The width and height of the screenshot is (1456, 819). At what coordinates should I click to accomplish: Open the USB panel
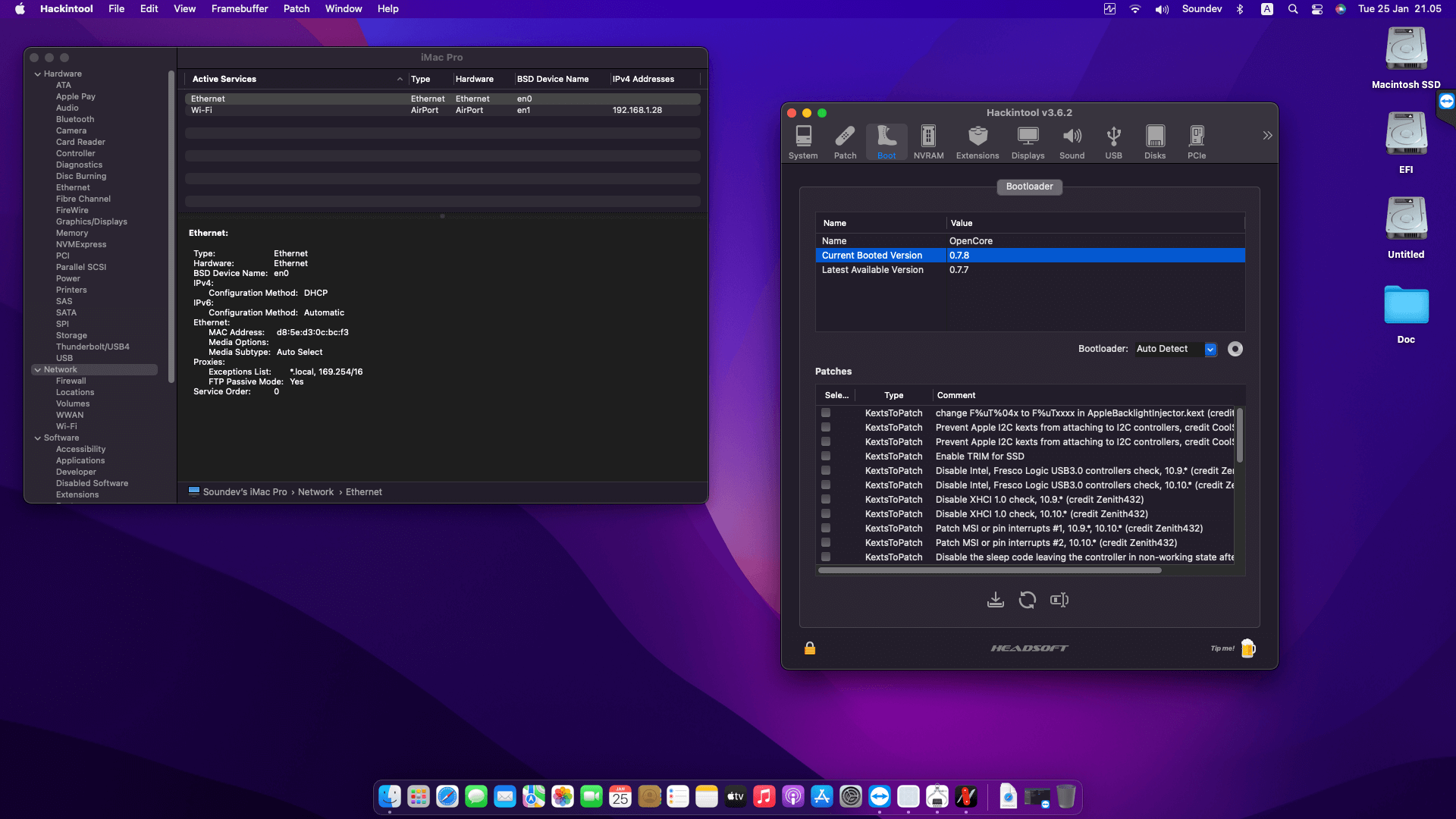(1112, 141)
